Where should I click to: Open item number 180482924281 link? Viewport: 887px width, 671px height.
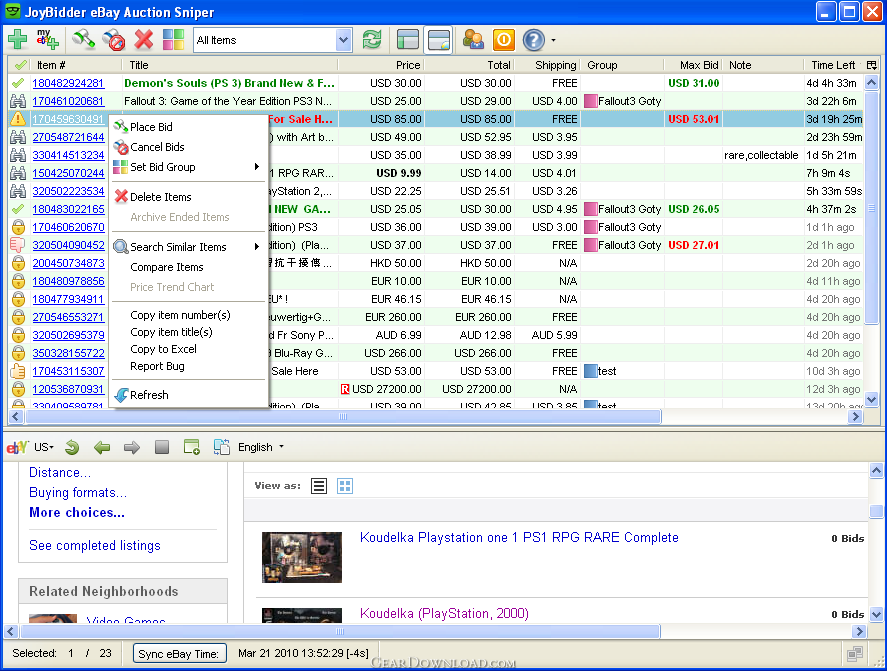coord(68,83)
